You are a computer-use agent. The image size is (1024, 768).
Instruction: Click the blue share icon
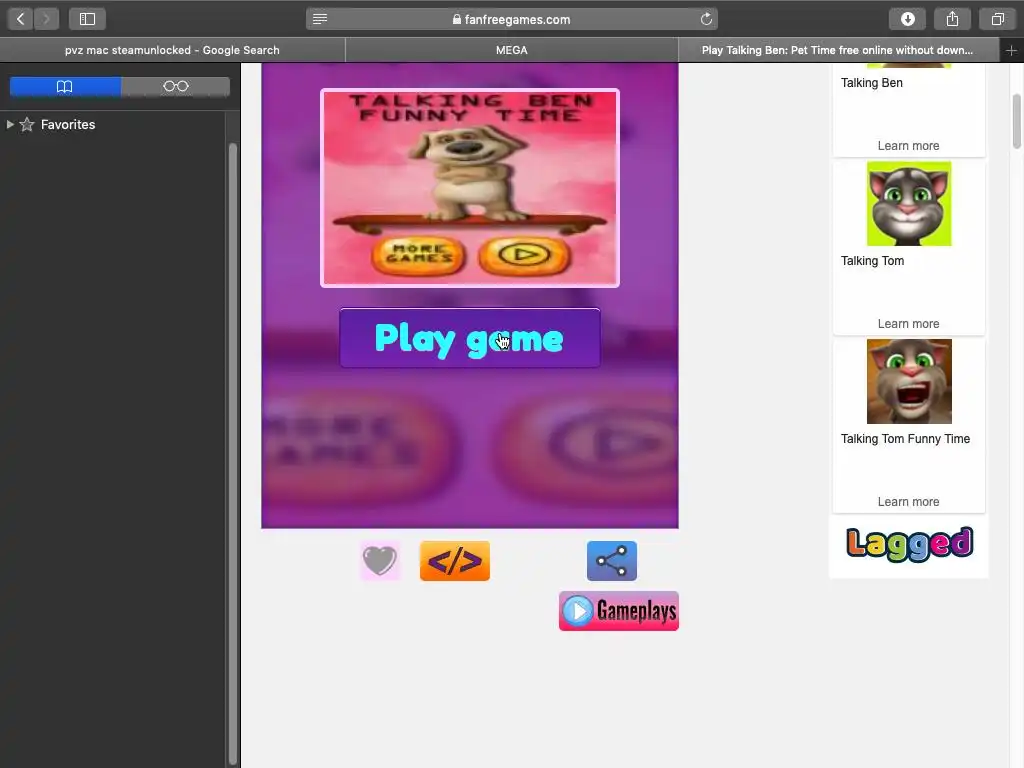[x=612, y=560]
